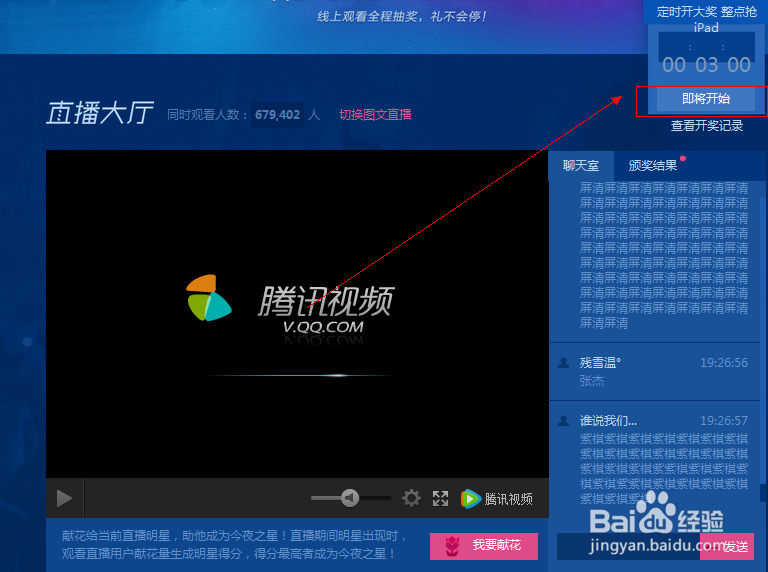The width and height of the screenshot is (768, 572).
Task: Click the 即将开始 lottery button
Action: point(706,98)
